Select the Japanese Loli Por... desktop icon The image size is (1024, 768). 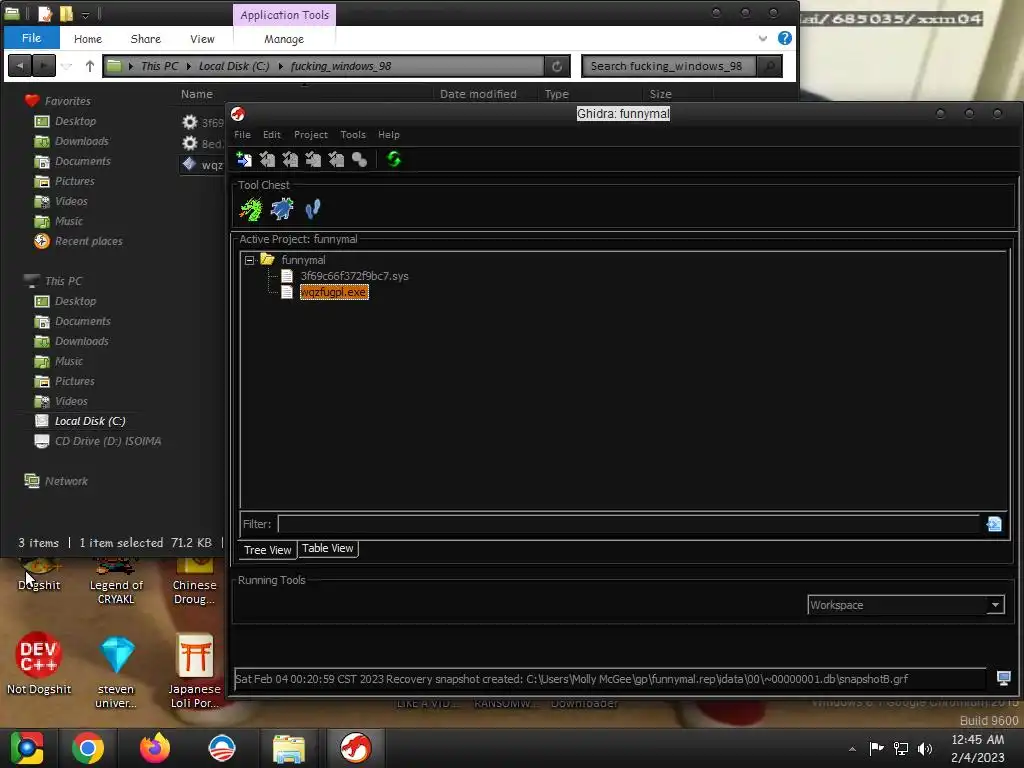(x=194, y=671)
